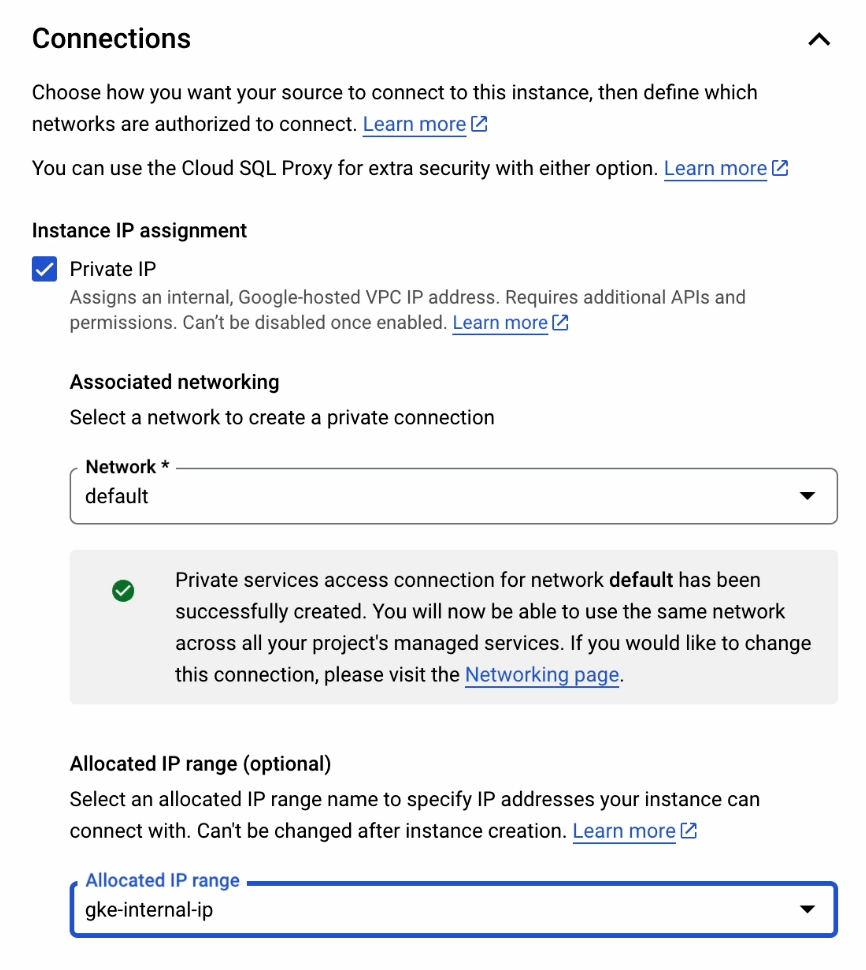This screenshot has height=970, width=866.
Task: Click external-link icon after authorized networks Learn more
Action: [x=480, y=125]
